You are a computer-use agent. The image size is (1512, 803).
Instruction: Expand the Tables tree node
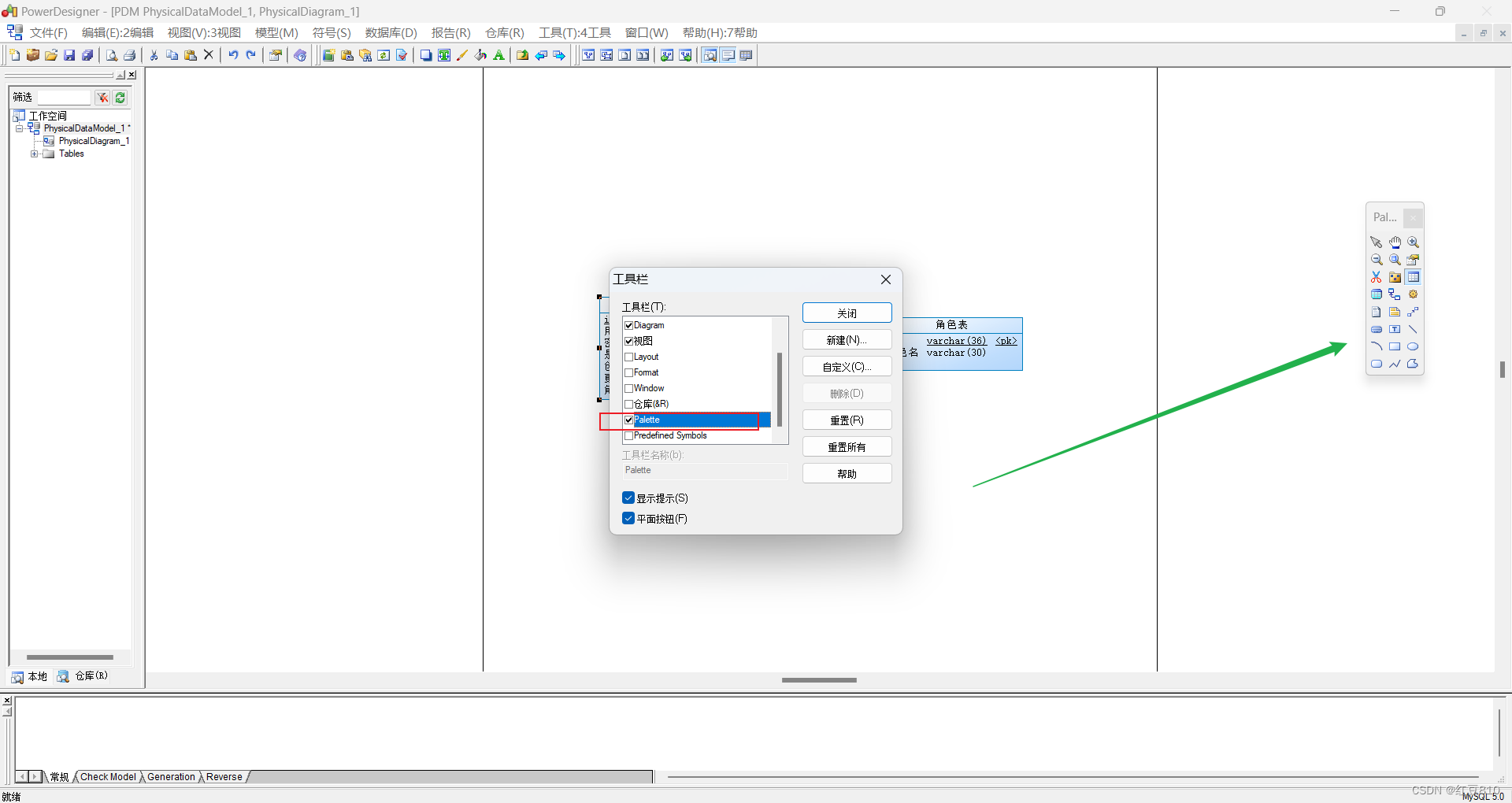pos(34,154)
